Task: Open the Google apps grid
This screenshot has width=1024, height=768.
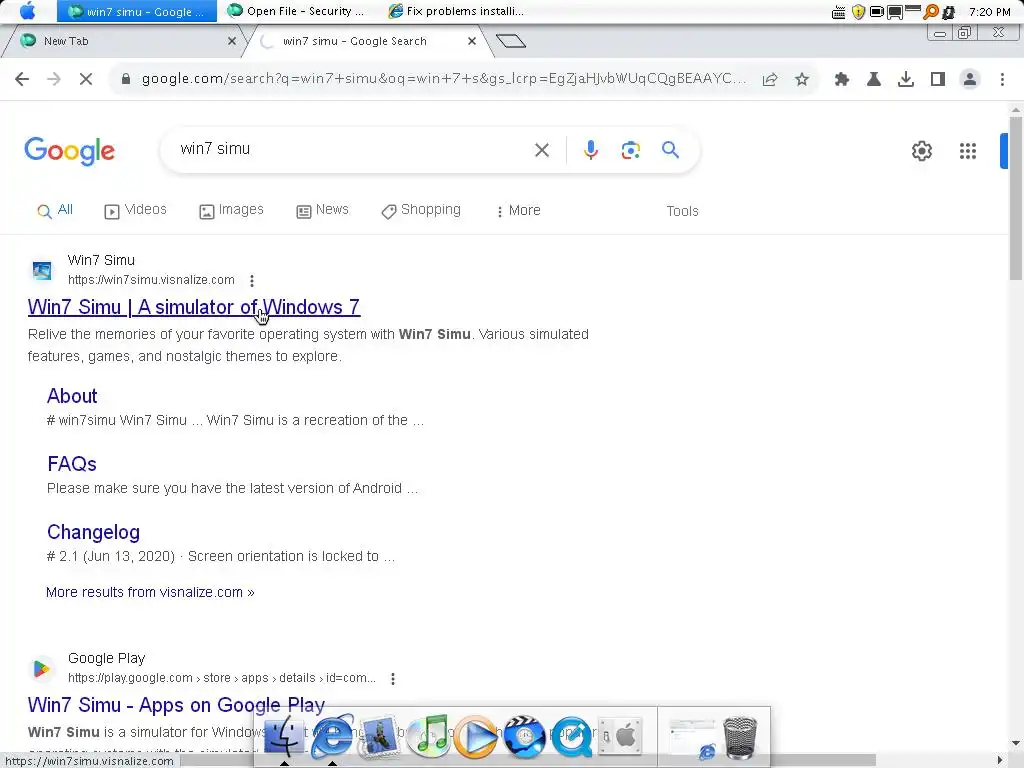Action: click(968, 151)
